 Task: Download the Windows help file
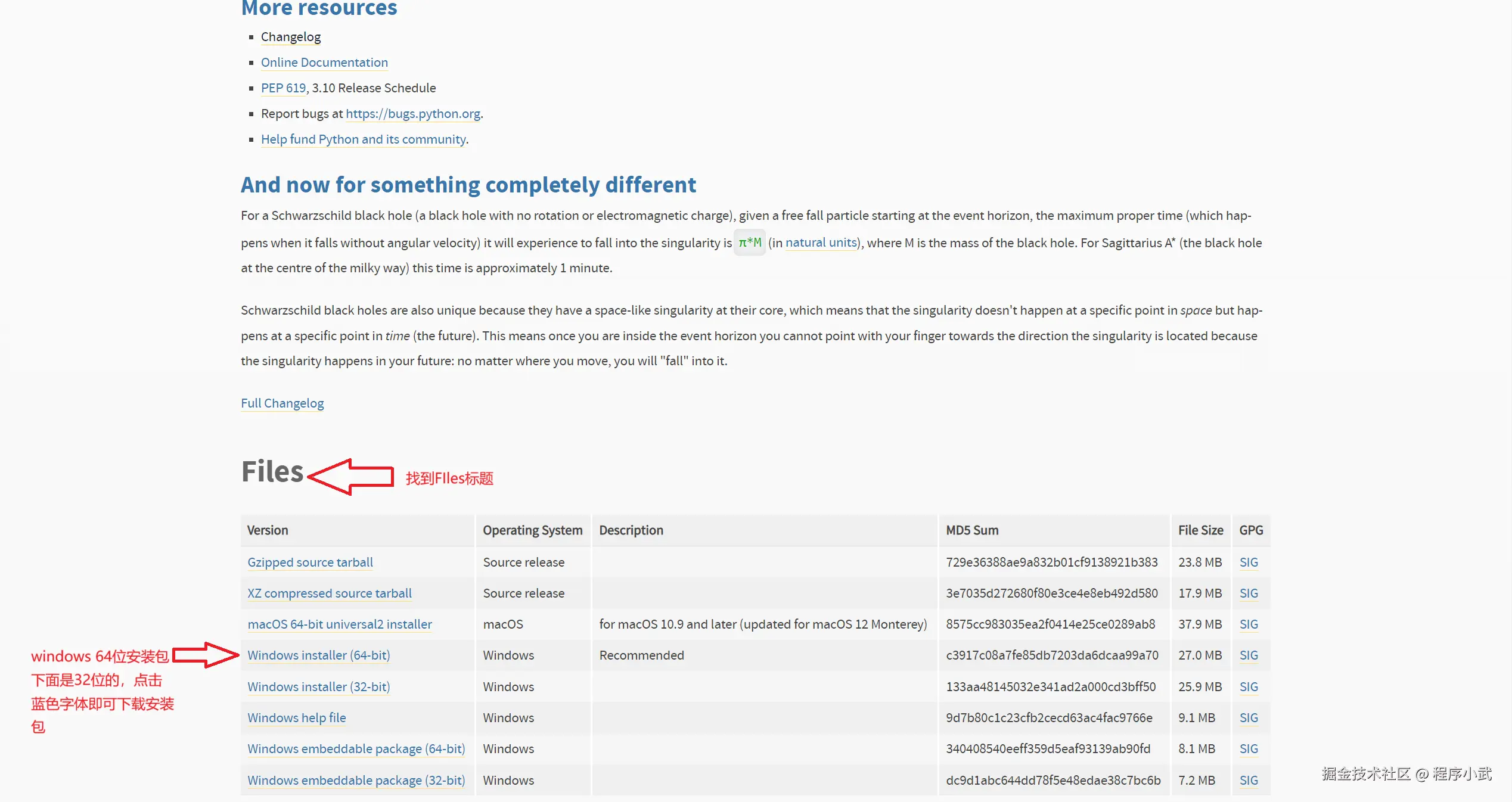tap(296, 718)
